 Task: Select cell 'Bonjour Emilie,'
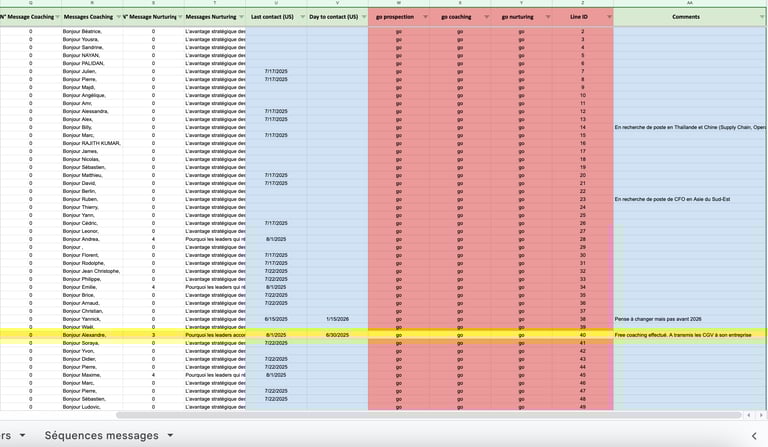pos(92,287)
